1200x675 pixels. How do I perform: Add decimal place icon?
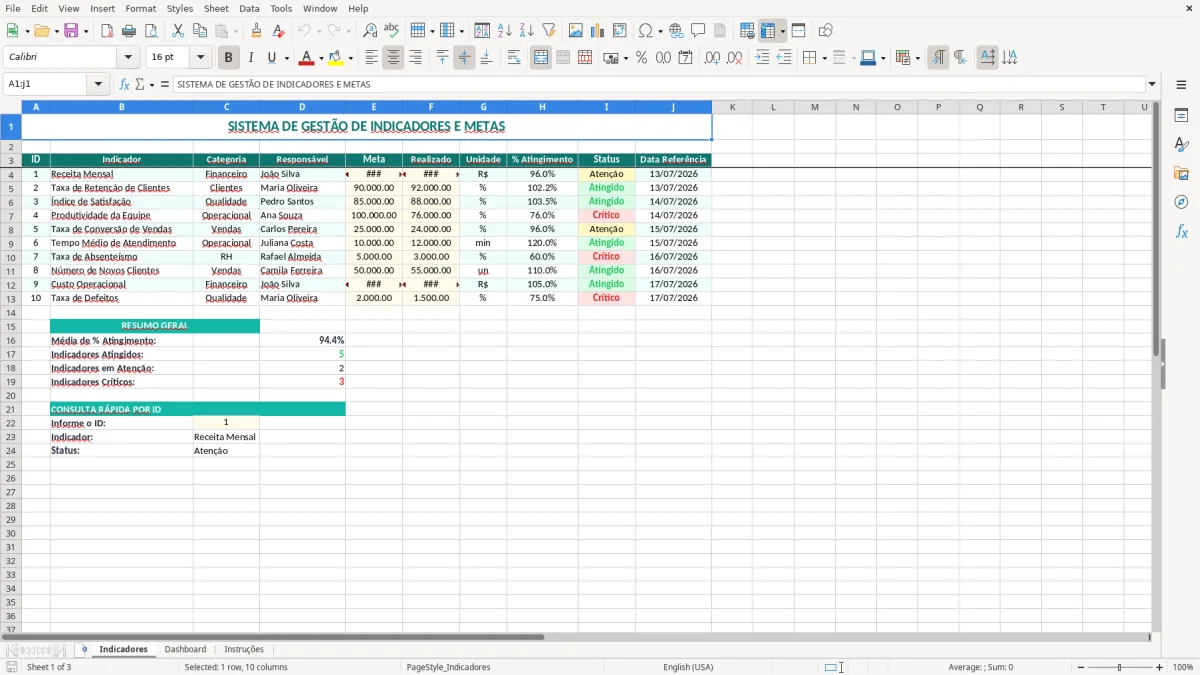712,58
